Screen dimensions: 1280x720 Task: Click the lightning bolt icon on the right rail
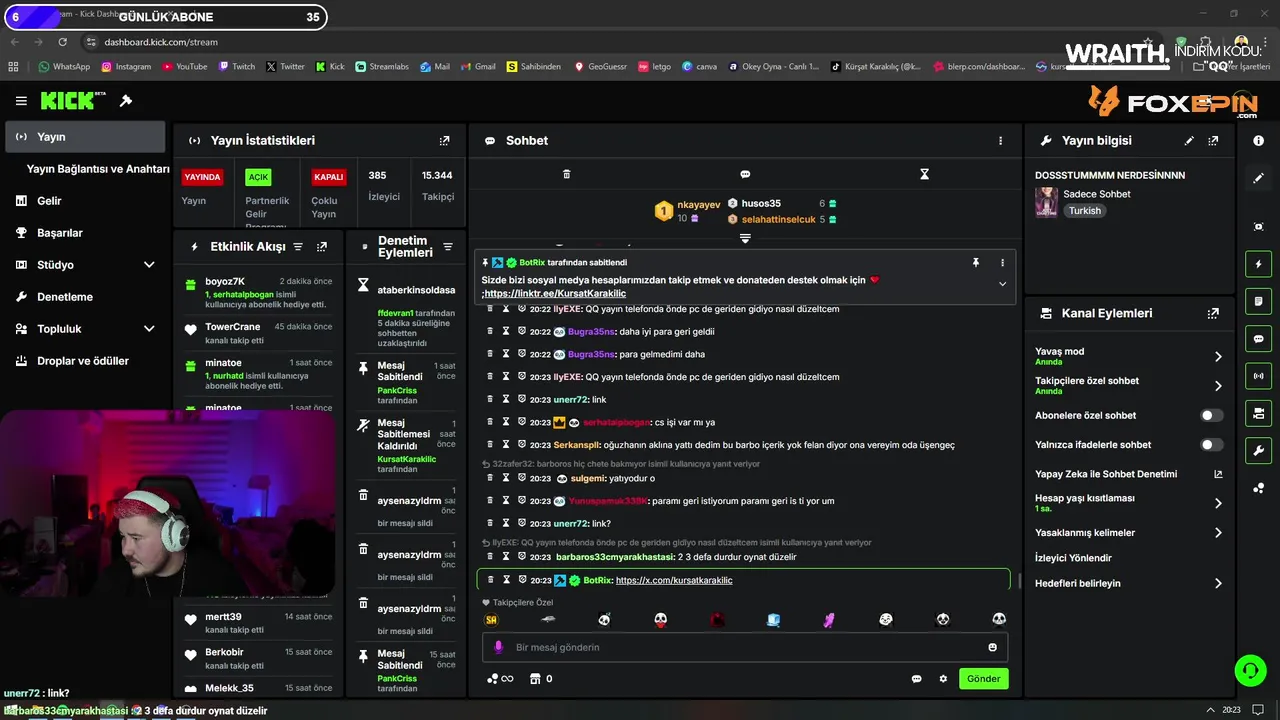point(1258,264)
